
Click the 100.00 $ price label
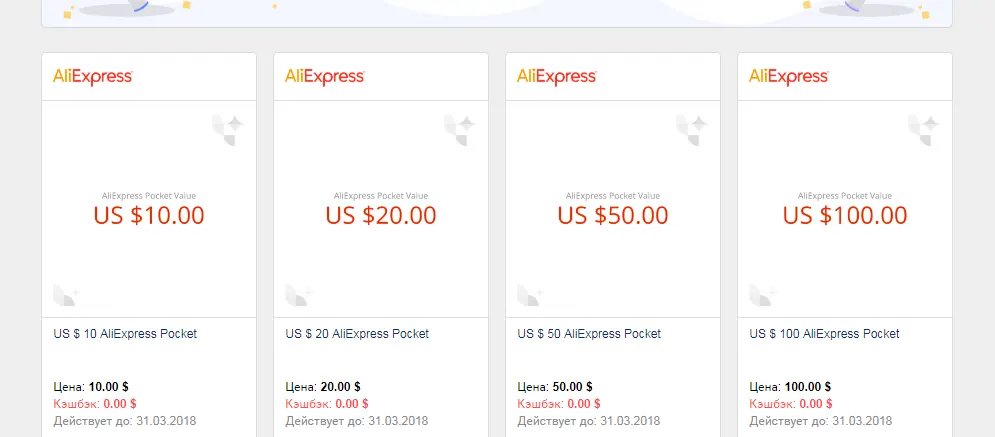pyautogui.click(x=808, y=387)
